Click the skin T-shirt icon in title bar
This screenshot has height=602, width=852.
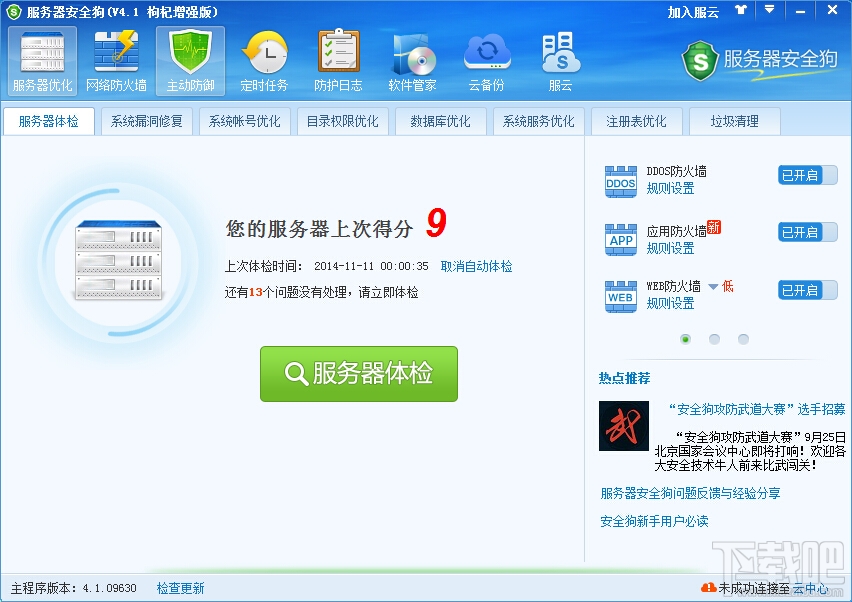pyautogui.click(x=741, y=10)
